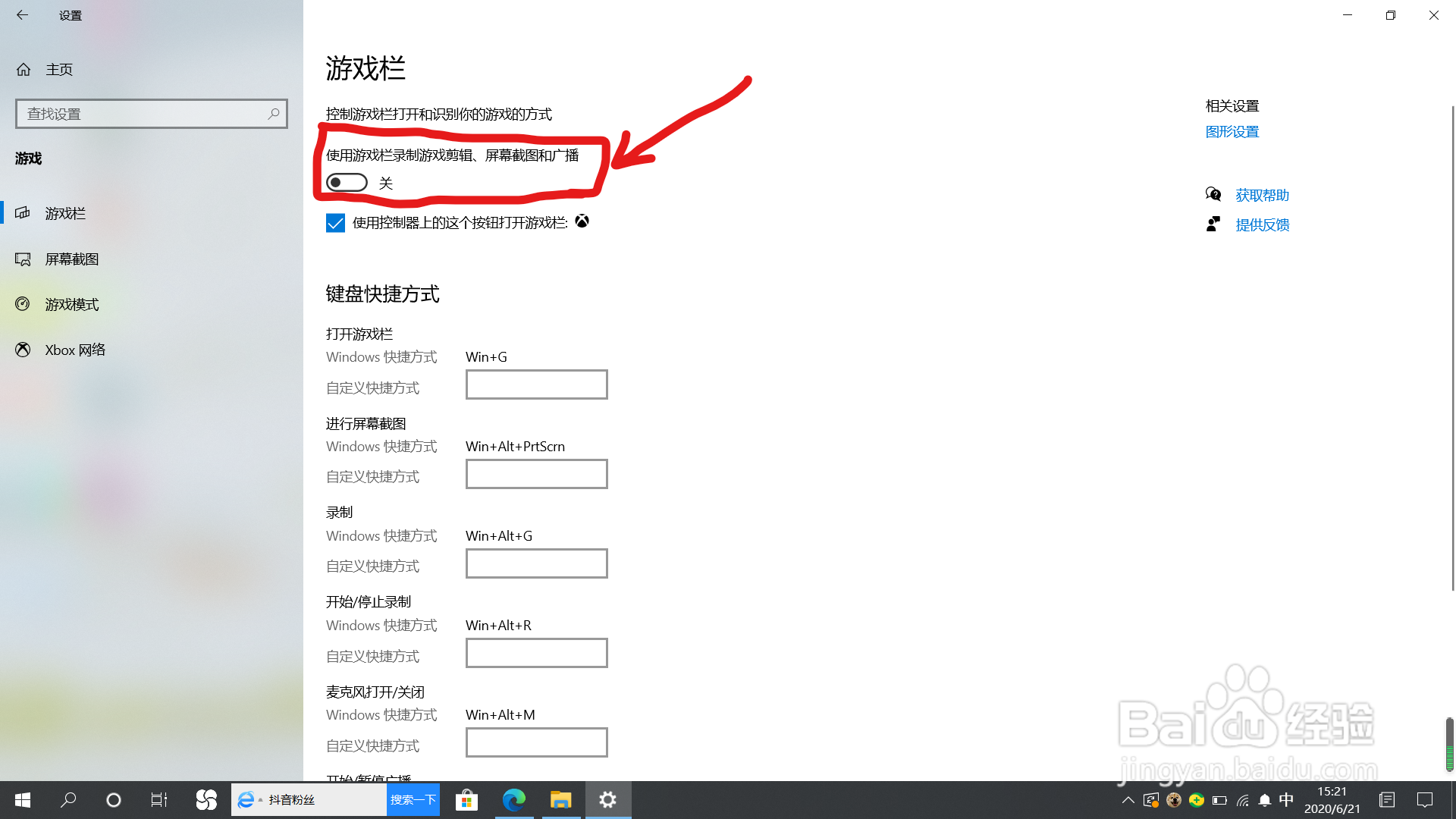Click the 提供反馈 feedback icon
The height and width of the screenshot is (819, 1456).
coord(1214,224)
